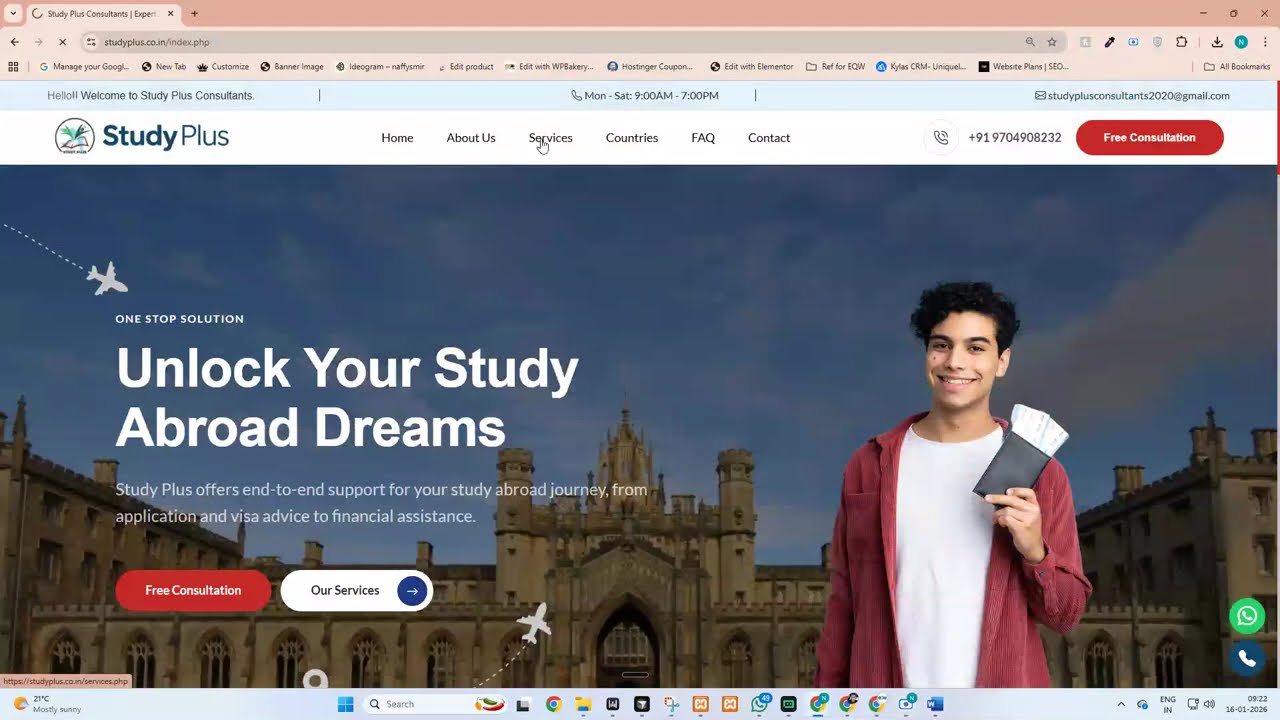This screenshot has height=720, width=1280.
Task: Open the Contact page
Action: pos(769,138)
